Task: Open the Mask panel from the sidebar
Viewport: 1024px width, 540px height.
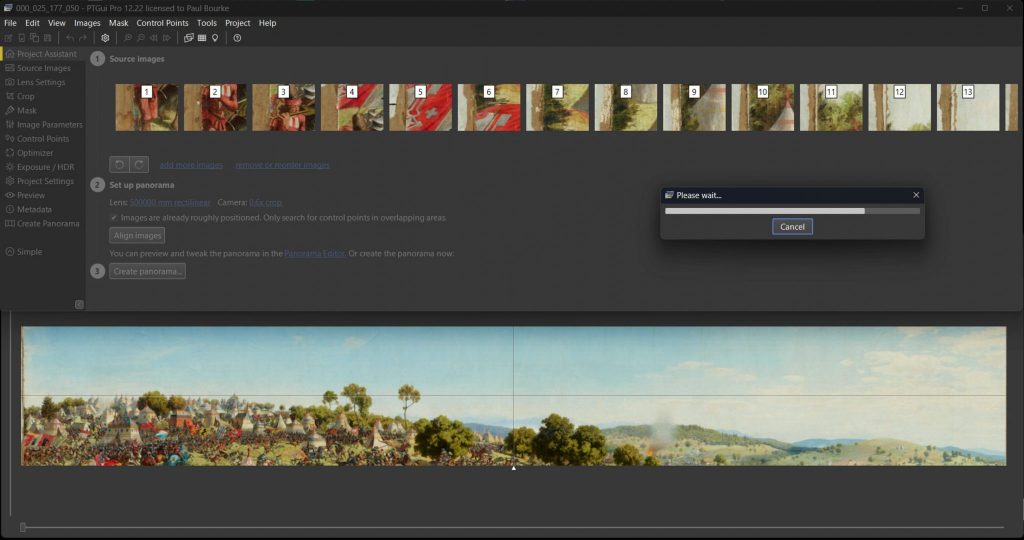Action: pyautogui.click(x=26, y=111)
